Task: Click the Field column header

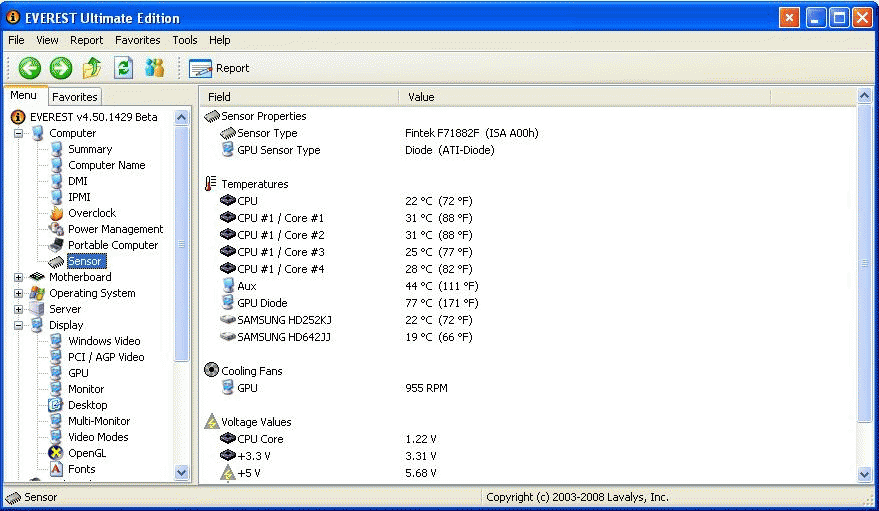Action: 299,97
